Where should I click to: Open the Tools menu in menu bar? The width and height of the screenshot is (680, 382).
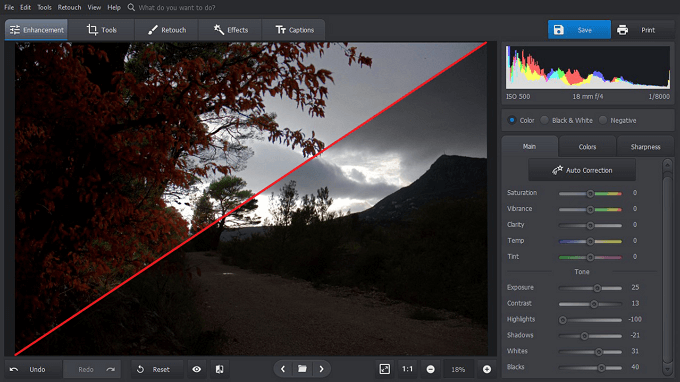[x=44, y=7]
